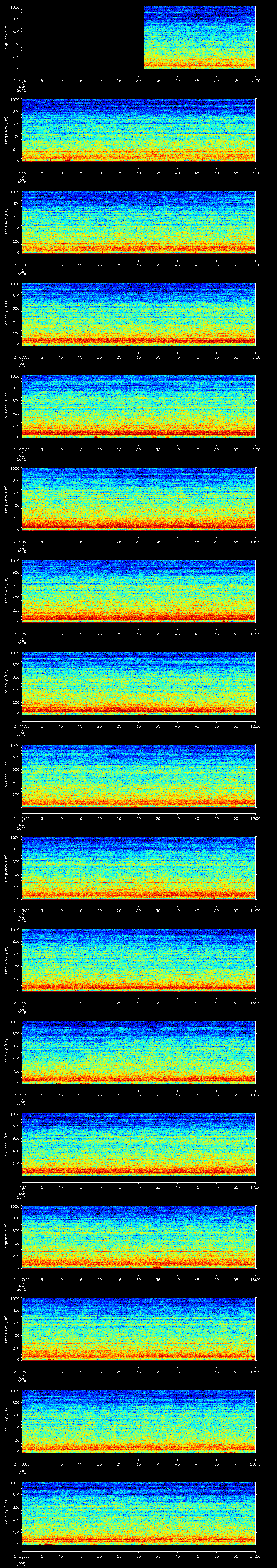Click the 16:00 end label of the 21:15 panel
Image resolution: width=277 pixels, height=1568 pixels.
tap(255, 1095)
